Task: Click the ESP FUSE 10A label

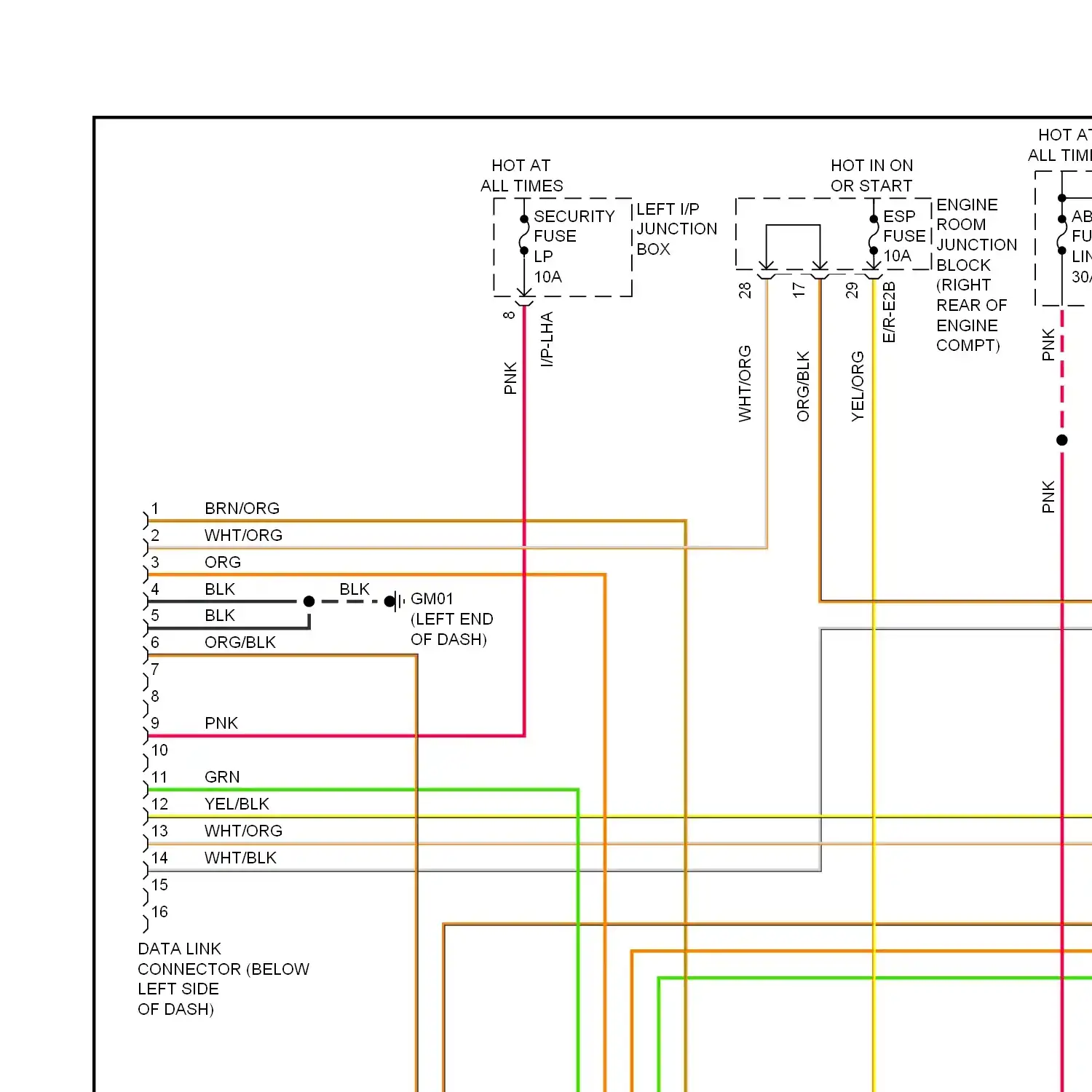Action: pyautogui.click(x=904, y=236)
